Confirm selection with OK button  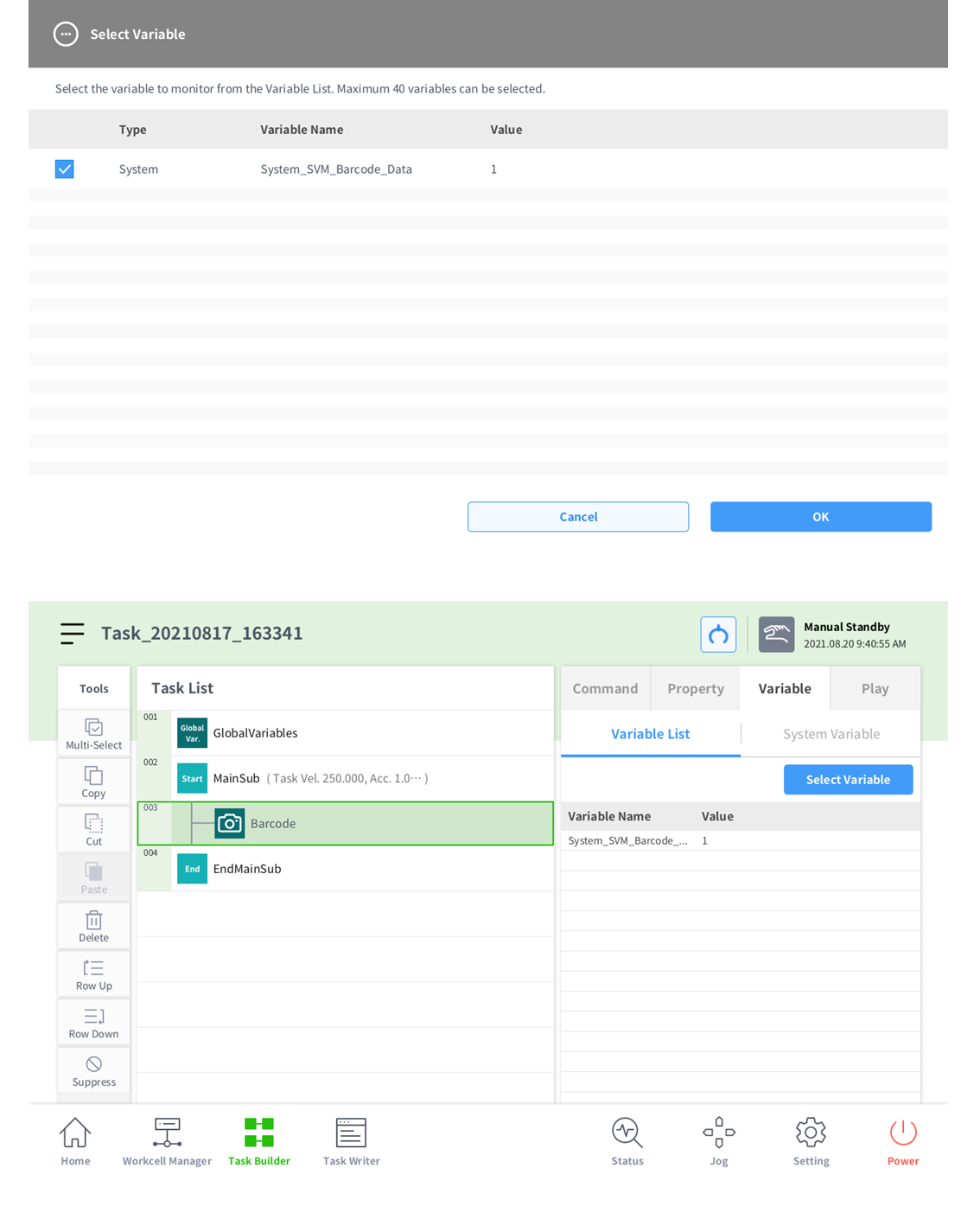click(820, 517)
